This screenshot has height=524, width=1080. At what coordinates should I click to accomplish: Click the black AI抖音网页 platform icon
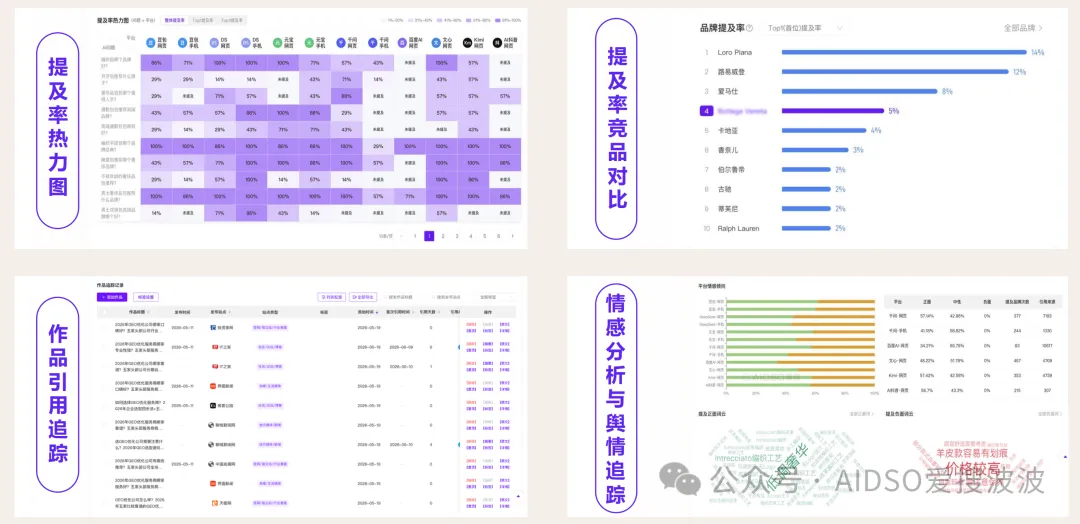(x=497, y=43)
